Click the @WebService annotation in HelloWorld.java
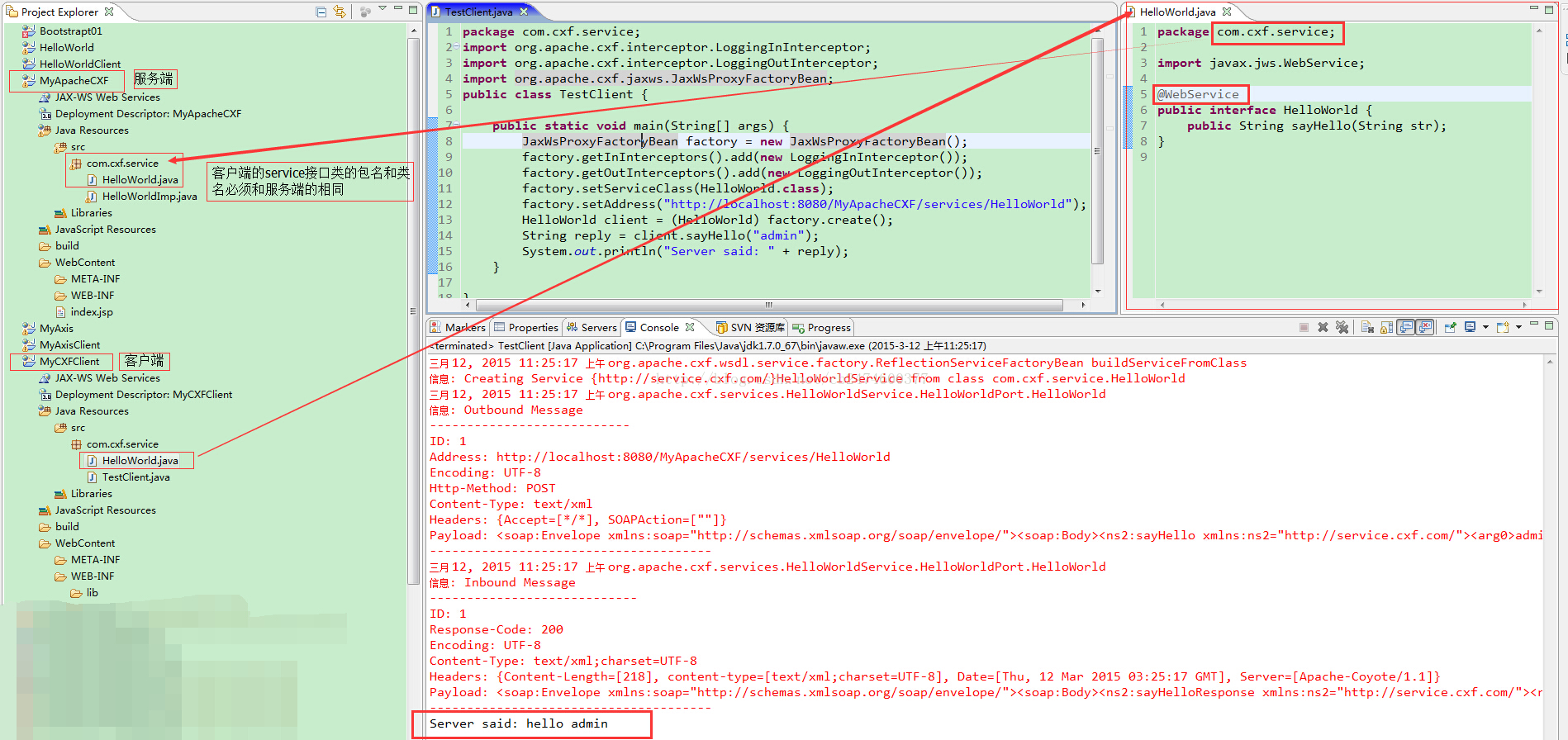Screen dimensions: 1568x740 tap(1198, 94)
